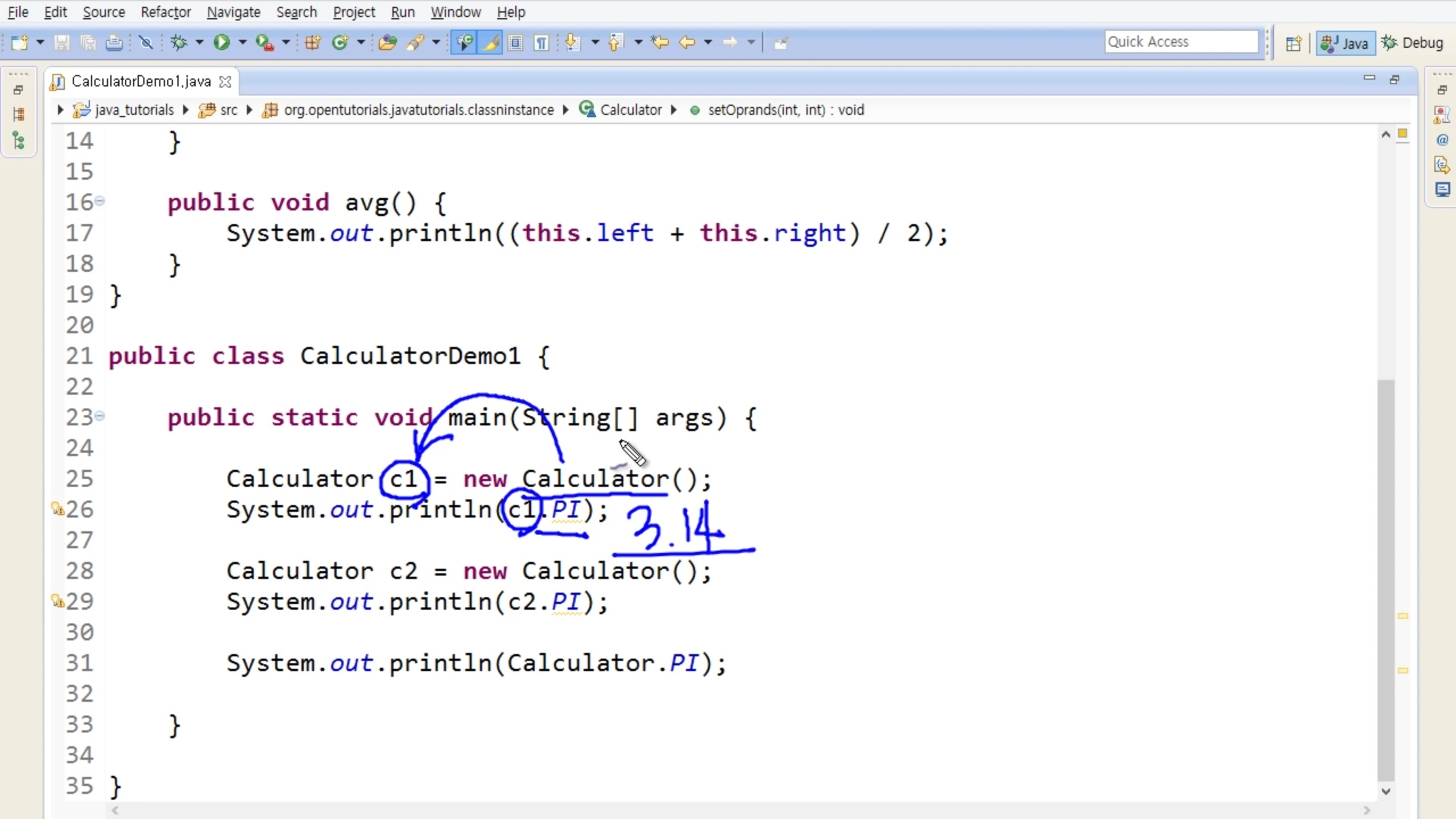The height and width of the screenshot is (819, 1456).
Task: Click Quick Access search field
Action: coord(1181,42)
